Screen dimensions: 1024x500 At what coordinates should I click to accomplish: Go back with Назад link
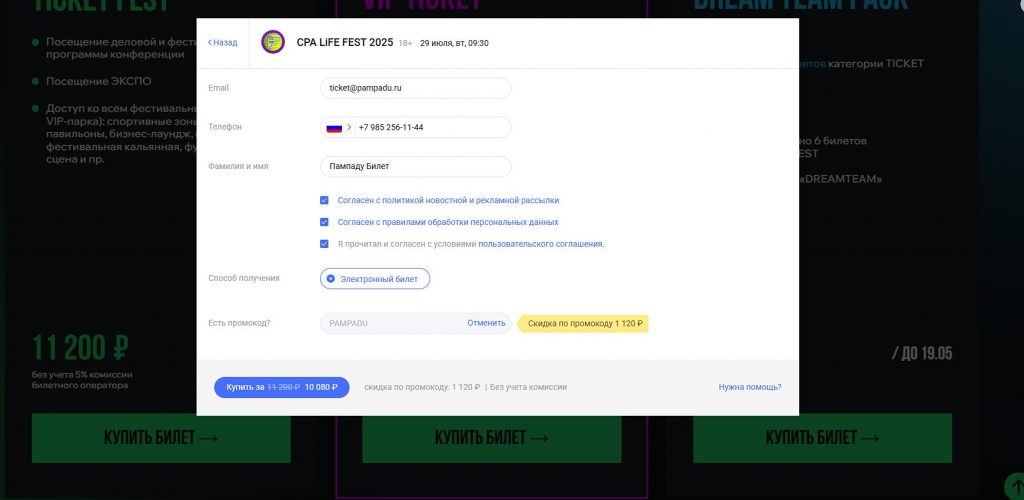(223, 42)
